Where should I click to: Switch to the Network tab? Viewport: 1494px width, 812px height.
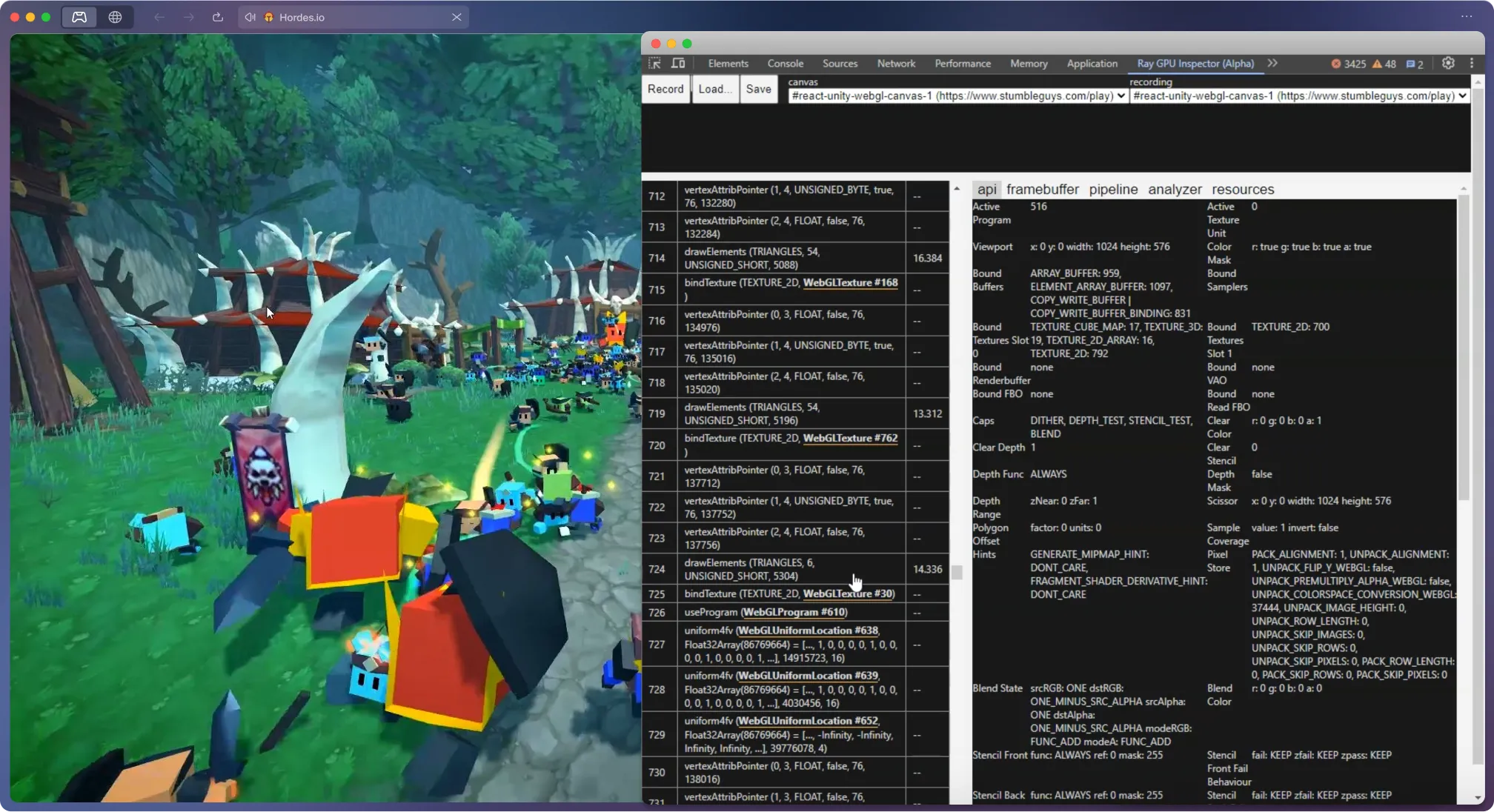pyautogui.click(x=896, y=64)
